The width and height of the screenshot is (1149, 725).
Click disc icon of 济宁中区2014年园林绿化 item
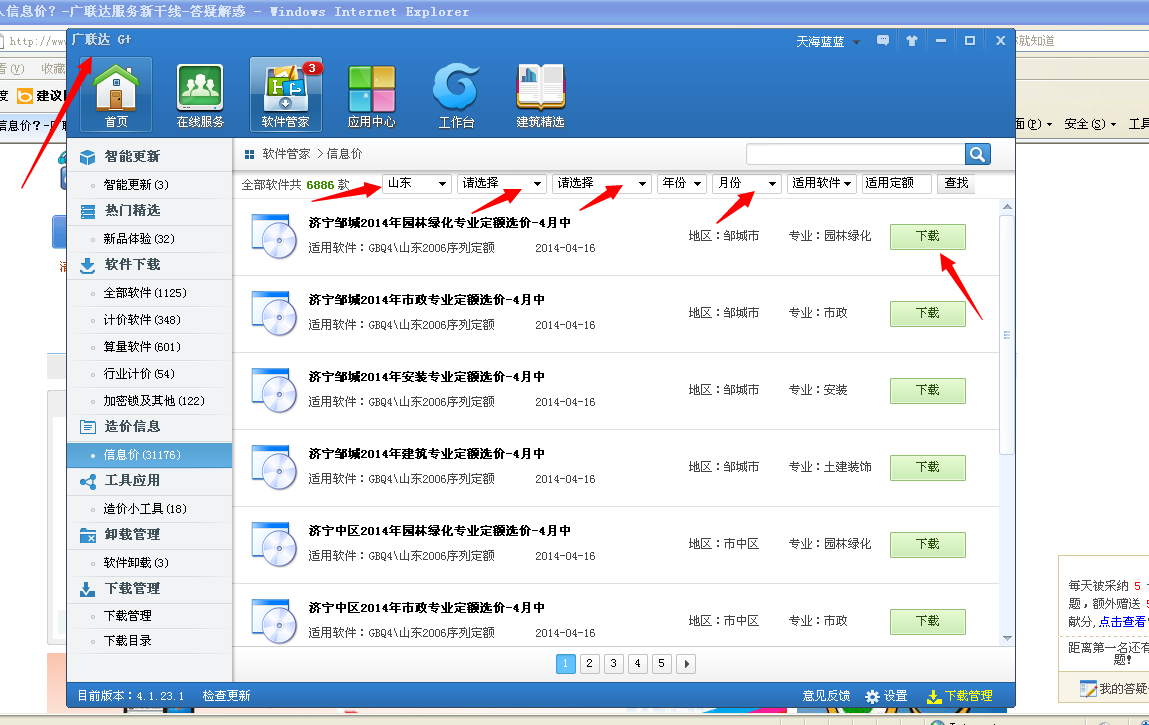[x=274, y=544]
